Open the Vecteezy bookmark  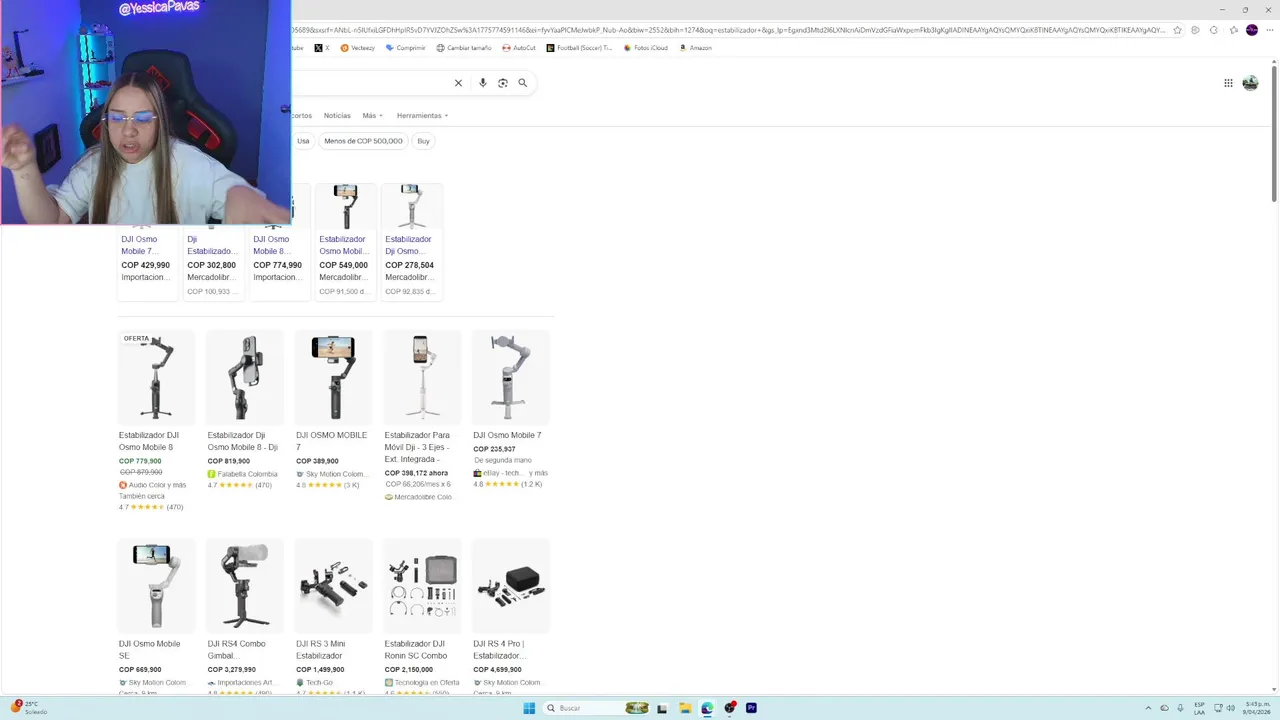tap(358, 48)
